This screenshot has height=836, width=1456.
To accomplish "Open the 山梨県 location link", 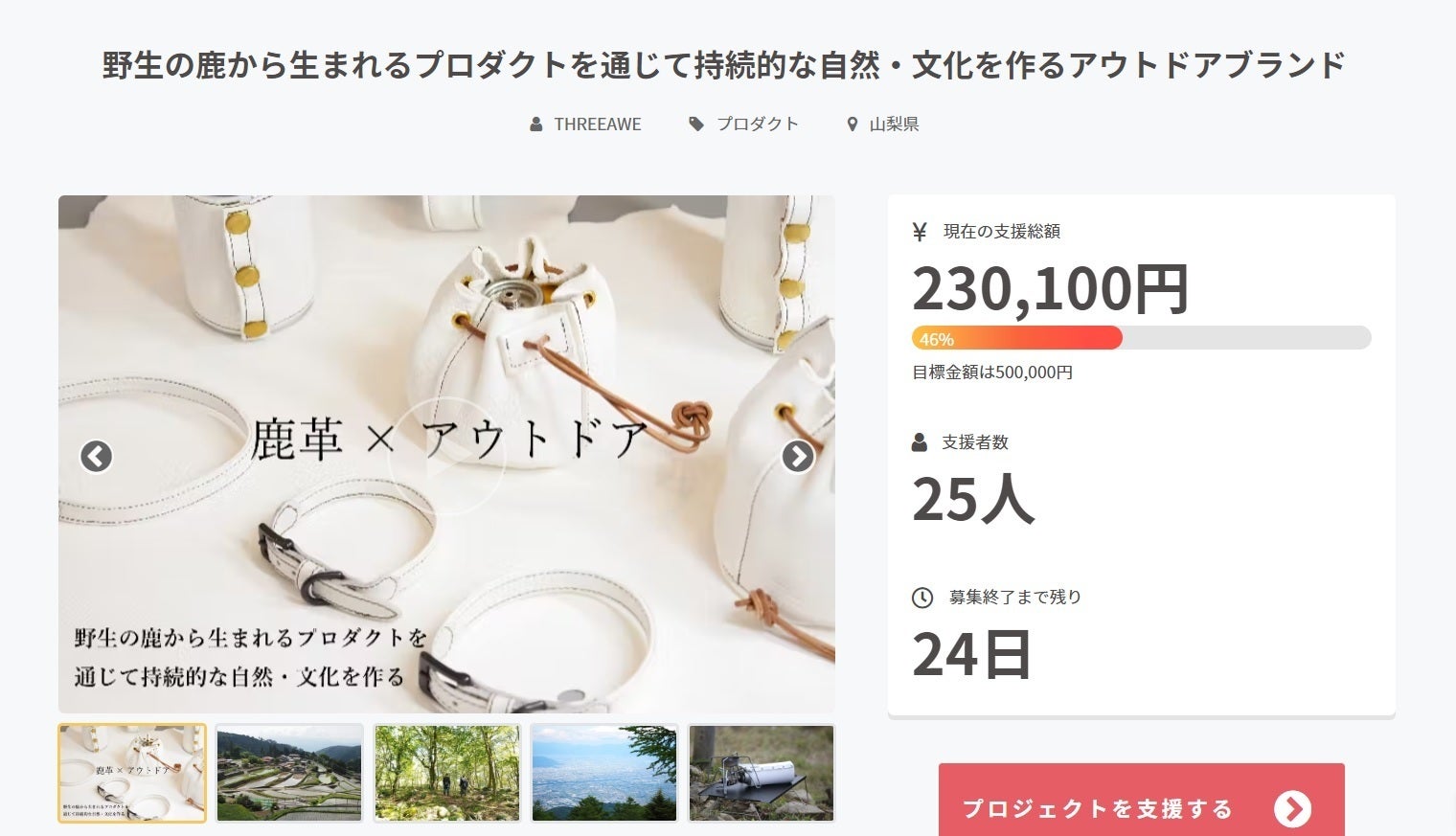I will tap(894, 124).
